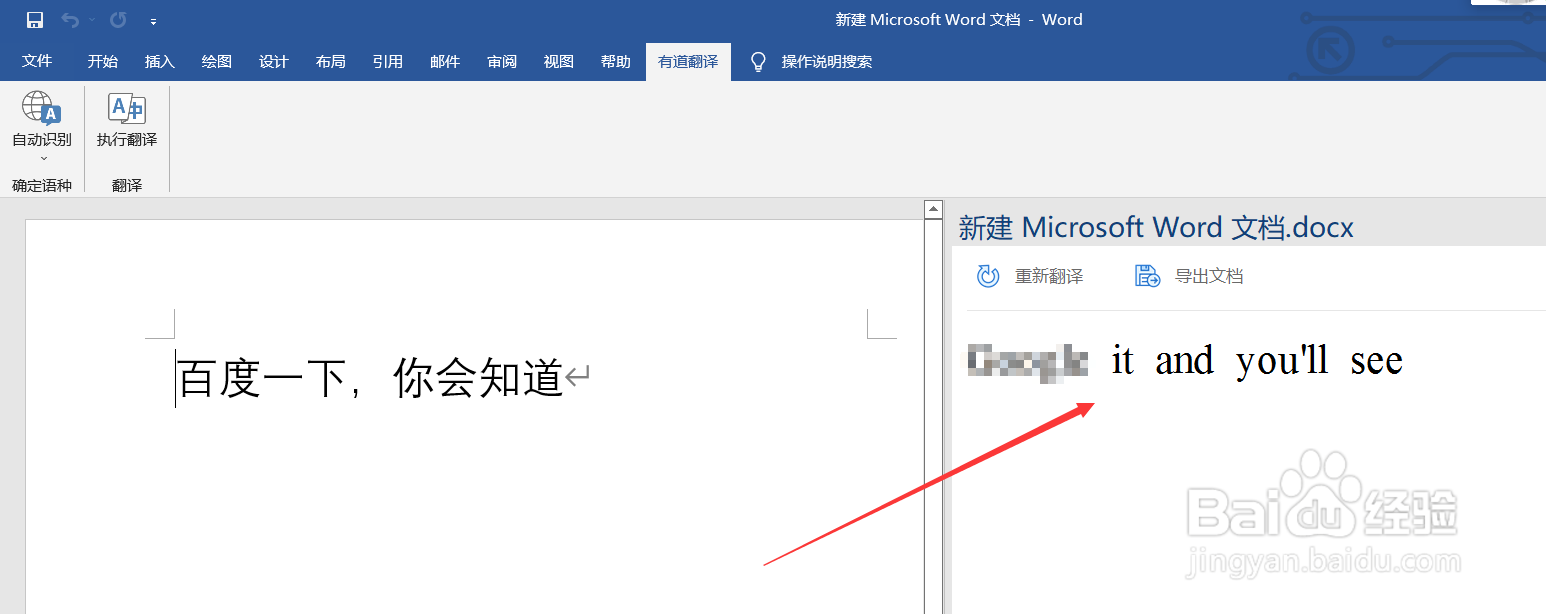Select the 有道翻译 tab
Viewport: 1546px width, 614px height.
(688, 61)
